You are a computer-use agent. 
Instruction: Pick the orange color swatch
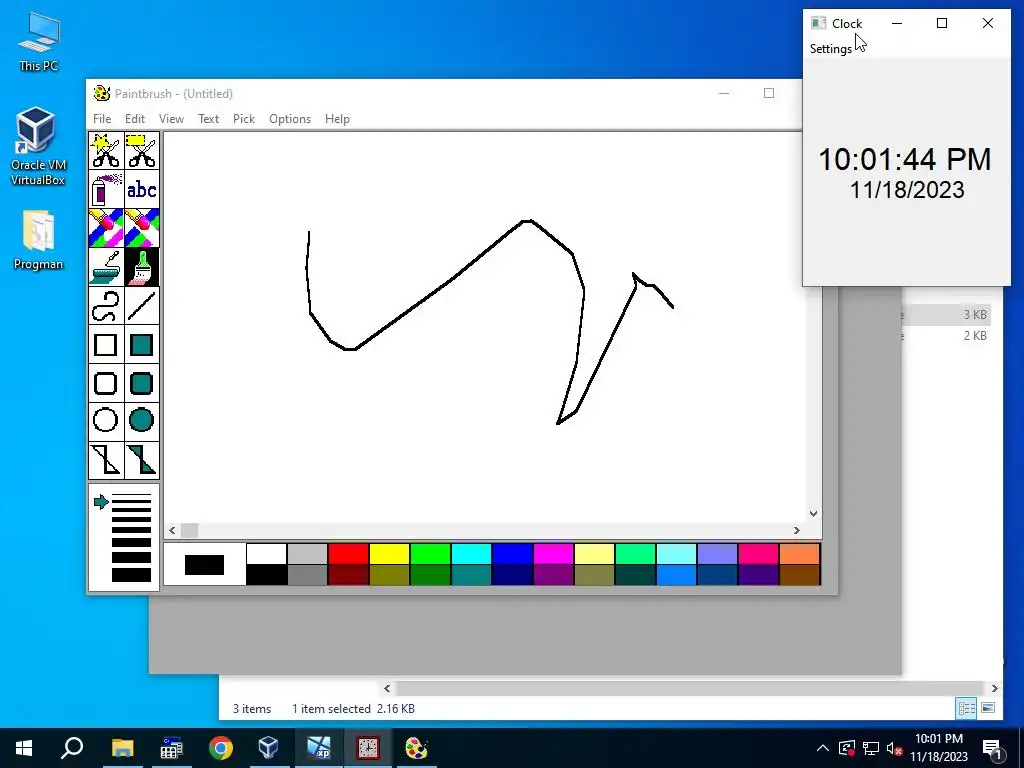pyautogui.click(x=799, y=554)
